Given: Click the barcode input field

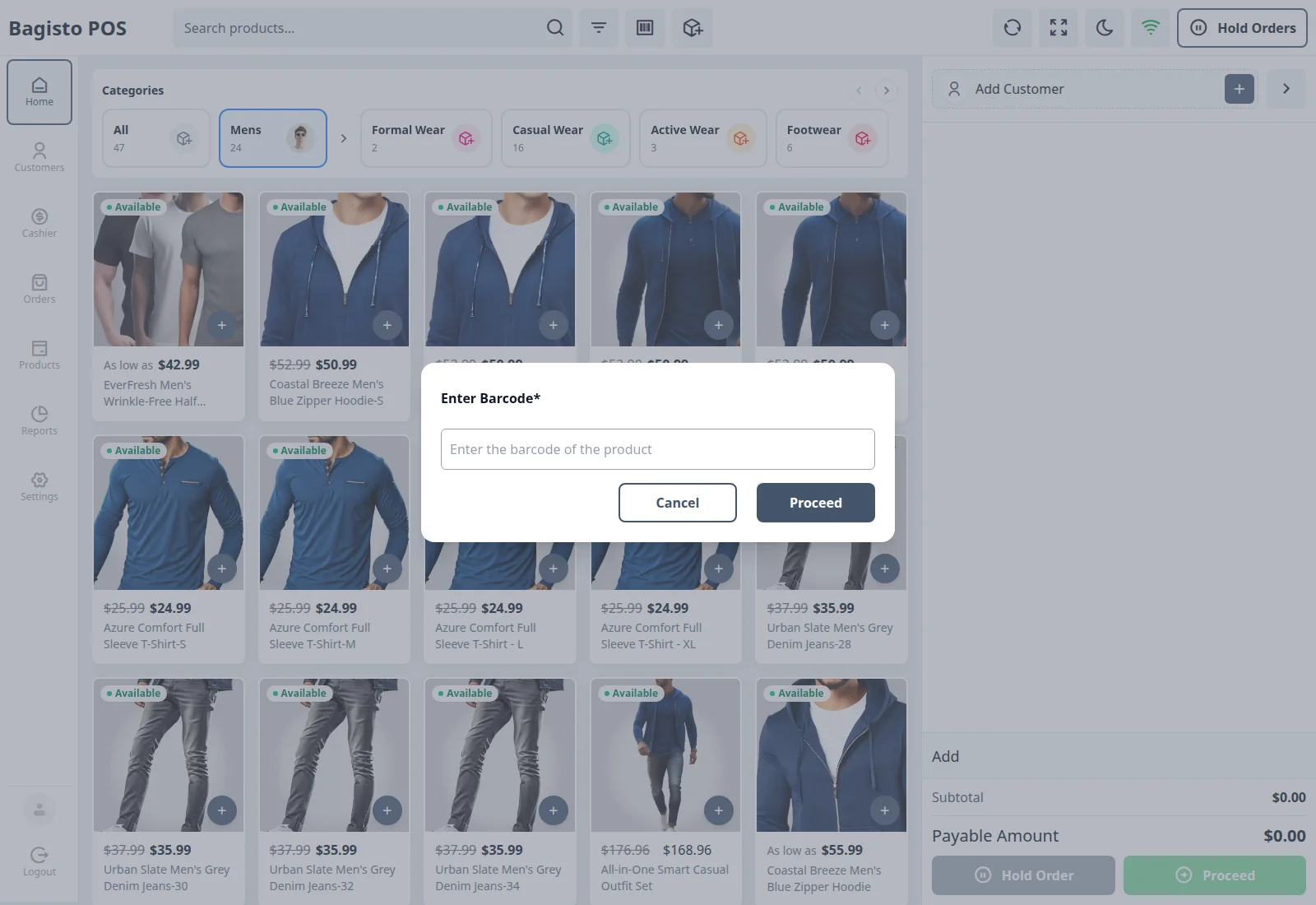Looking at the screenshot, I should coord(658,449).
